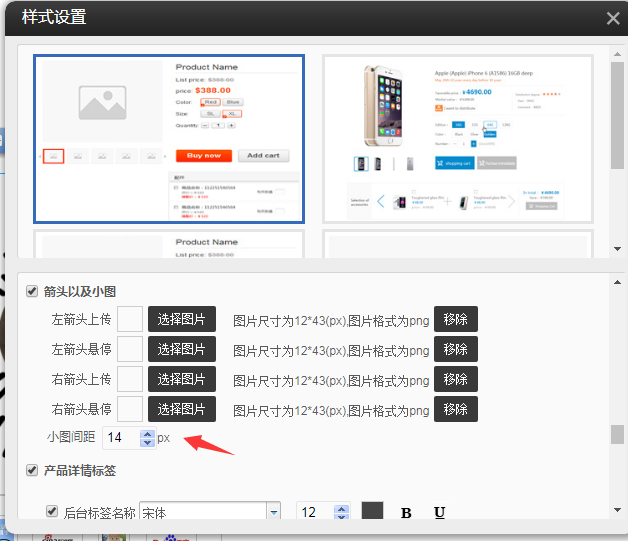This screenshot has height=541, width=628.
Task: Toggle the 产品详情标签 checkbox
Action: [32, 470]
